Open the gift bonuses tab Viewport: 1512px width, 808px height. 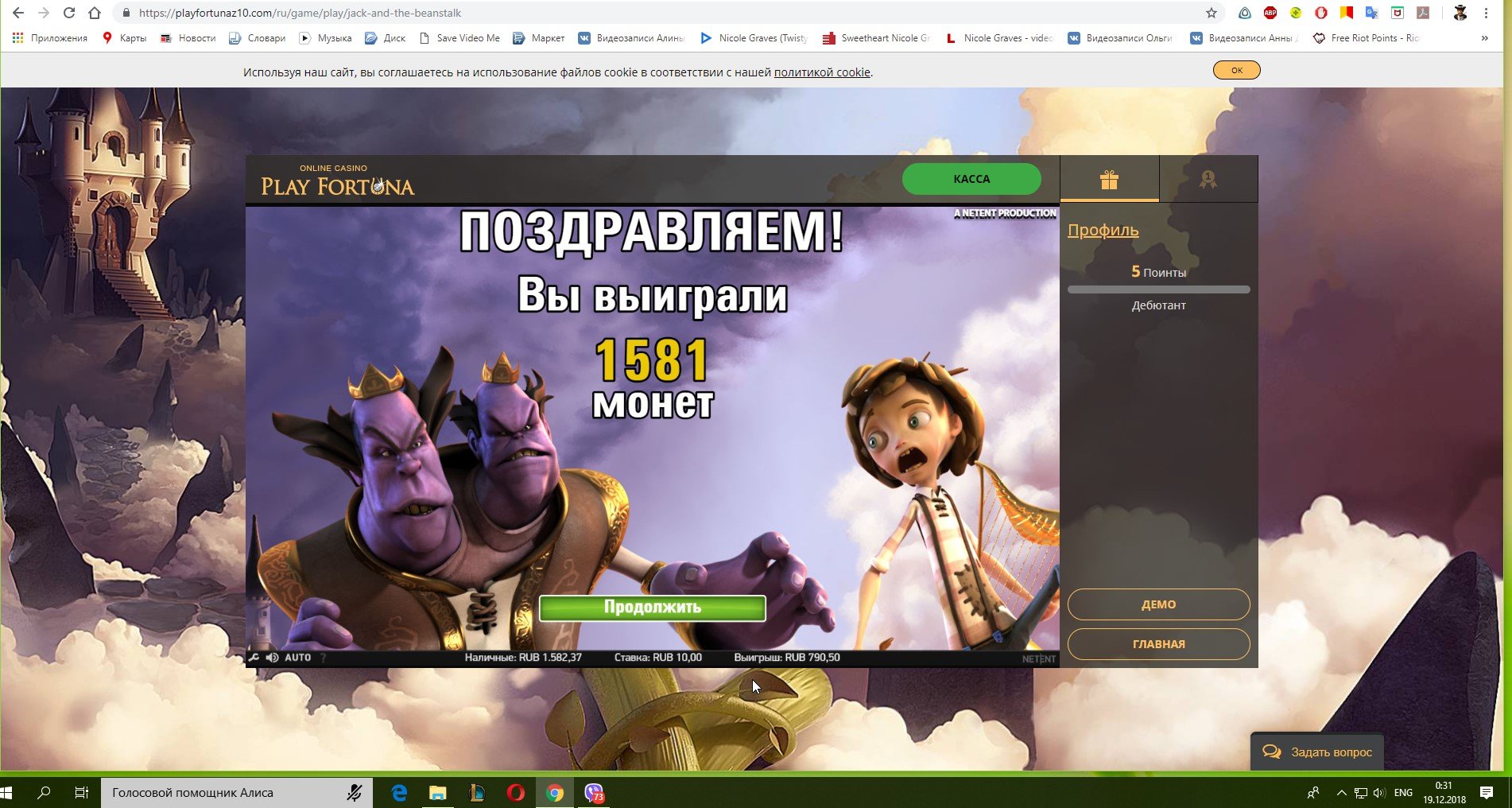click(1109, 180)
